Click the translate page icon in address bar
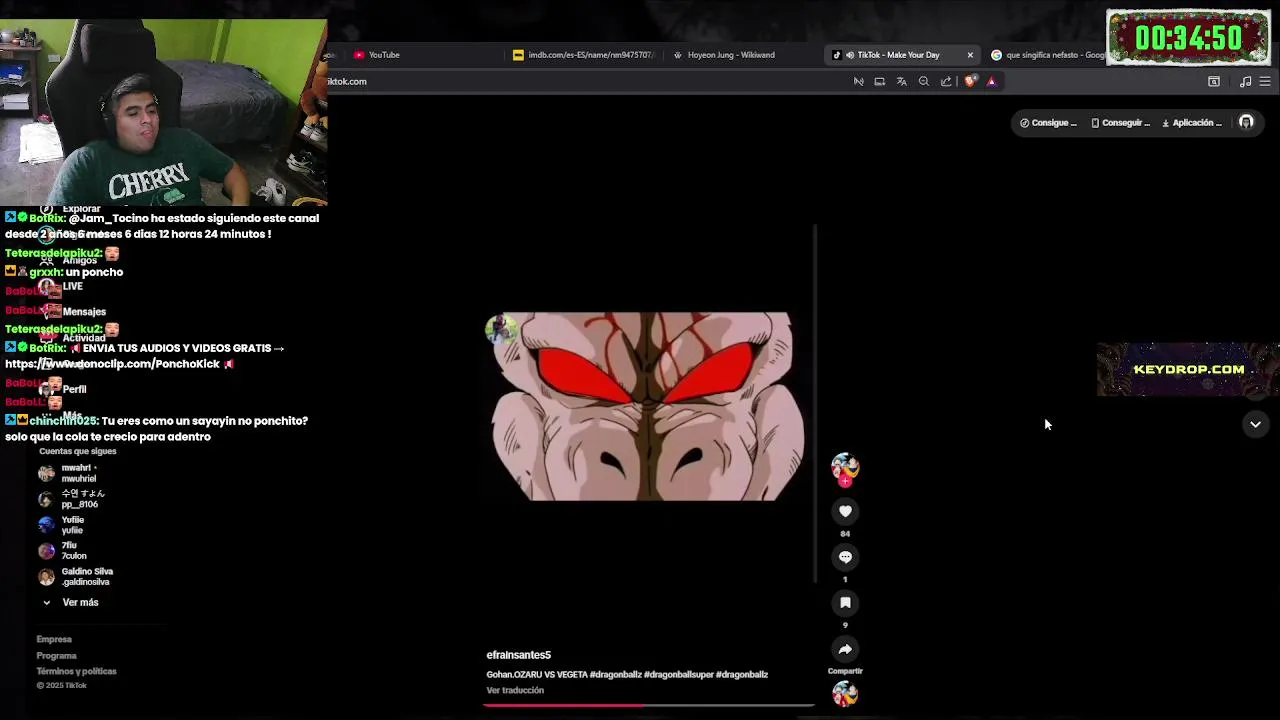The width and height of the screenshot is (1280, 720). [x=901, y=82]
